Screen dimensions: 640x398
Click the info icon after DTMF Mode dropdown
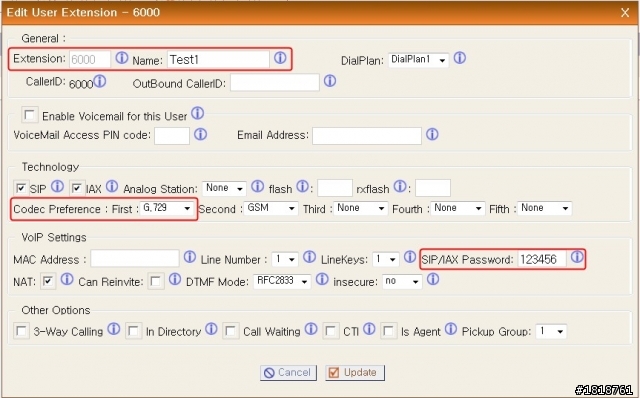pos(322,279)
